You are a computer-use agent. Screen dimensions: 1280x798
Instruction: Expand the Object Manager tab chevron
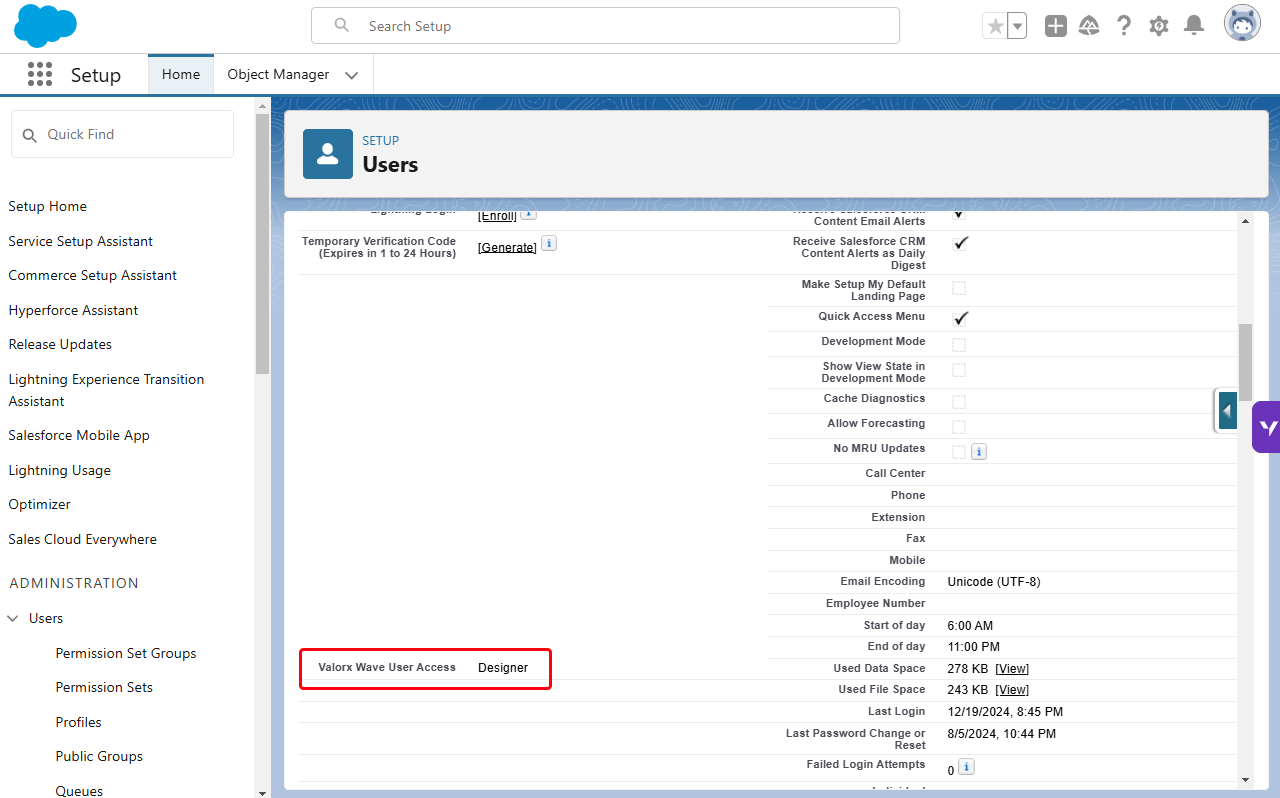tap(352, 75)
